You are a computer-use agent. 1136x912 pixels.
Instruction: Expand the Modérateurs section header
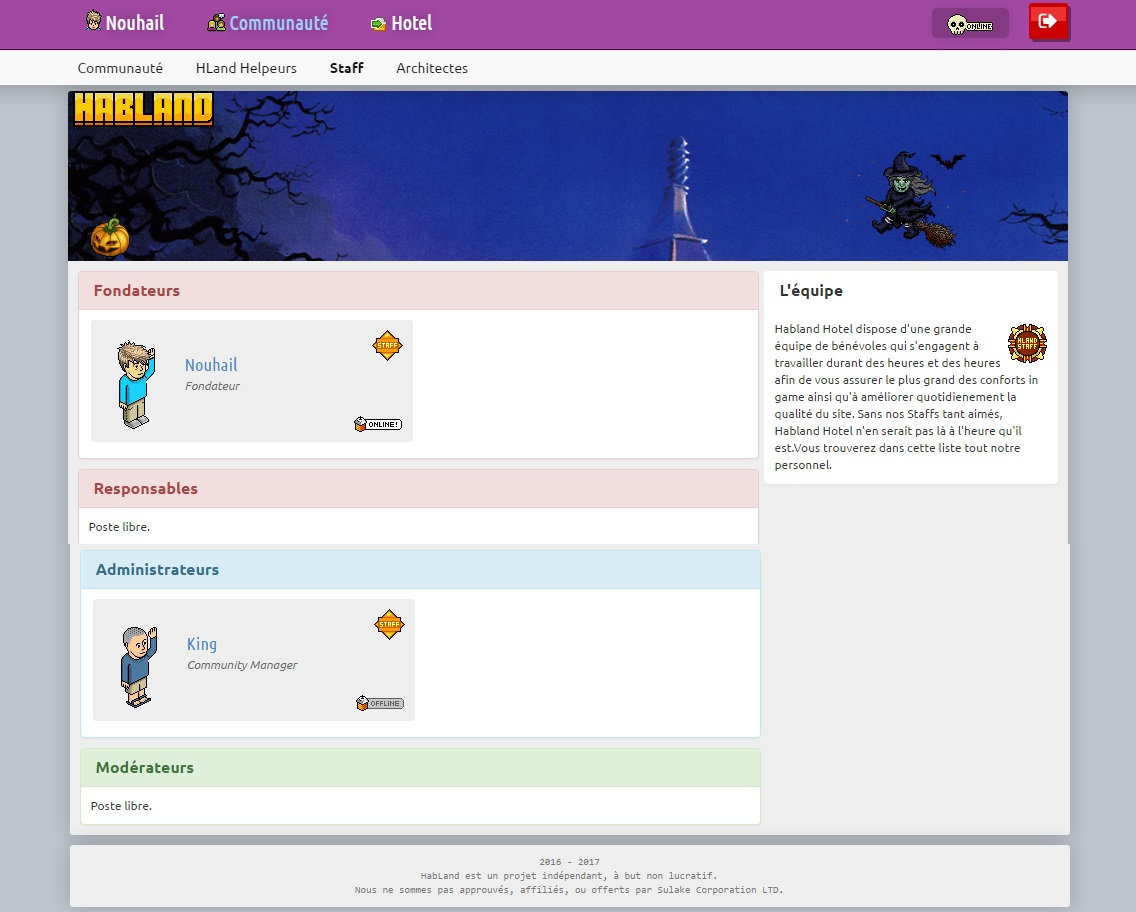pos(144,767)
